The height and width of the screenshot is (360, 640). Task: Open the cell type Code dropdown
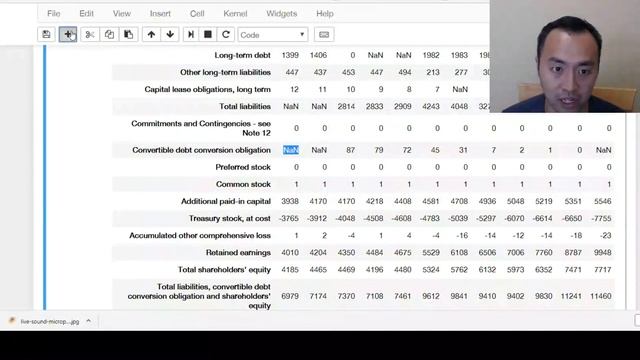pos(273,35)
